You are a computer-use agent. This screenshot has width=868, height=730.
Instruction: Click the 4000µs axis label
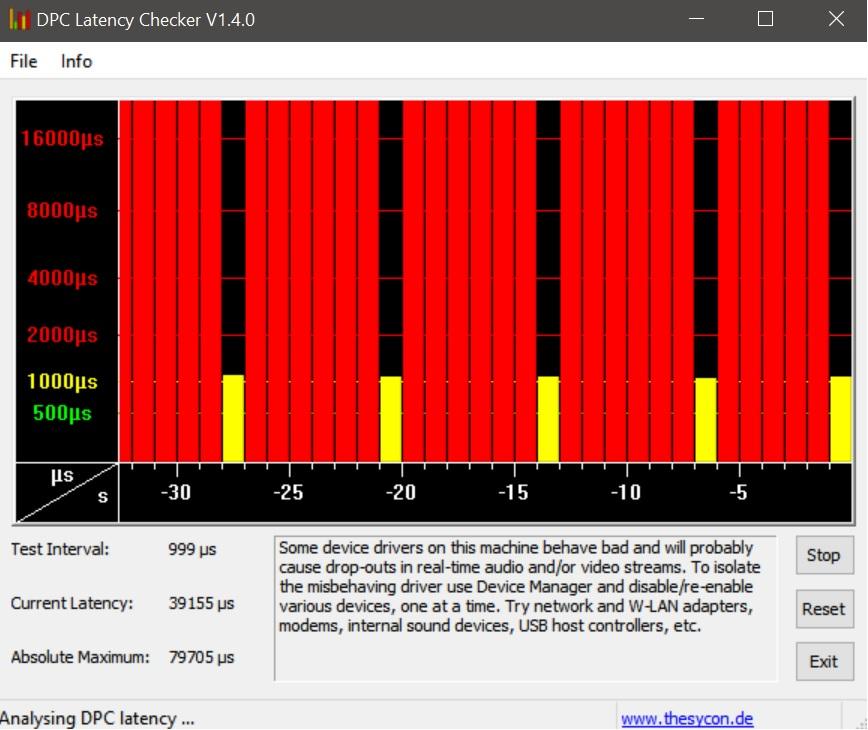(62, 277)
